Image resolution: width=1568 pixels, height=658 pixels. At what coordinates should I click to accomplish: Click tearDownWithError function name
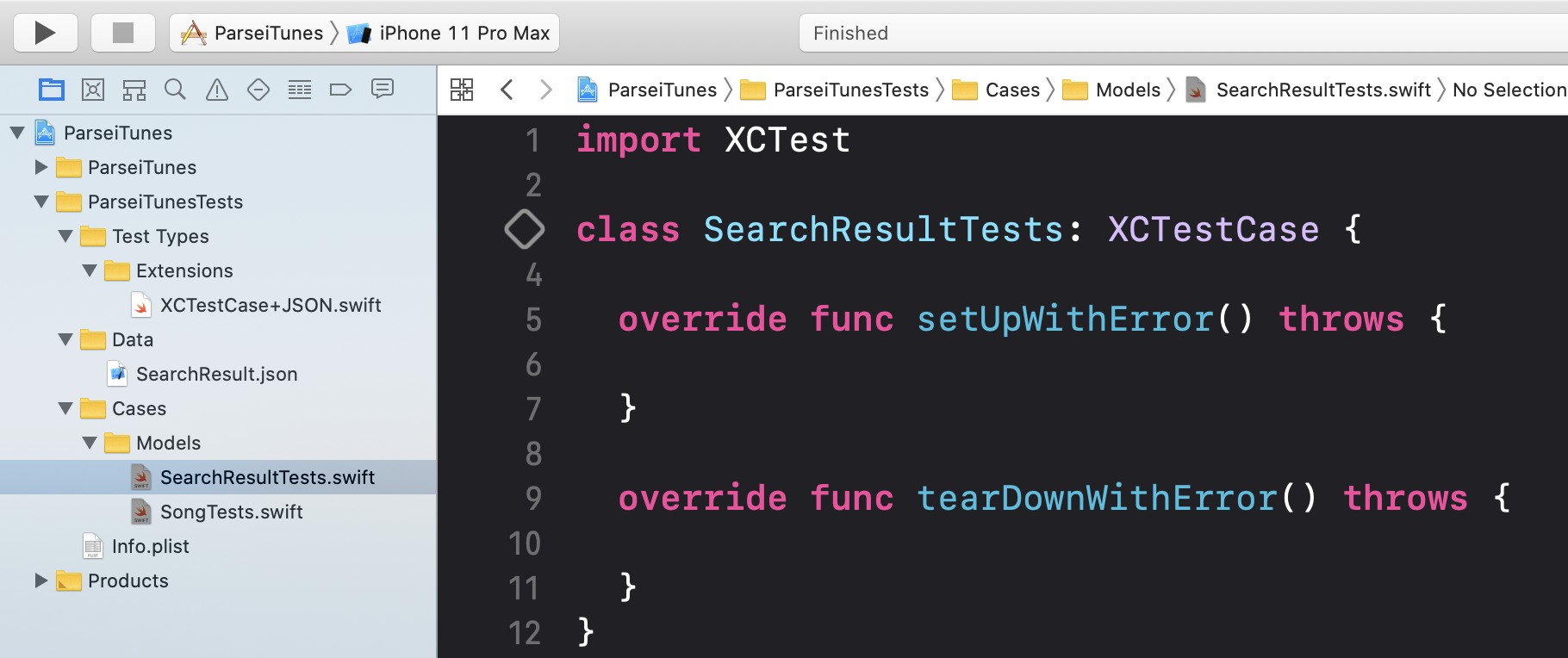click(x=1096, y=498)
